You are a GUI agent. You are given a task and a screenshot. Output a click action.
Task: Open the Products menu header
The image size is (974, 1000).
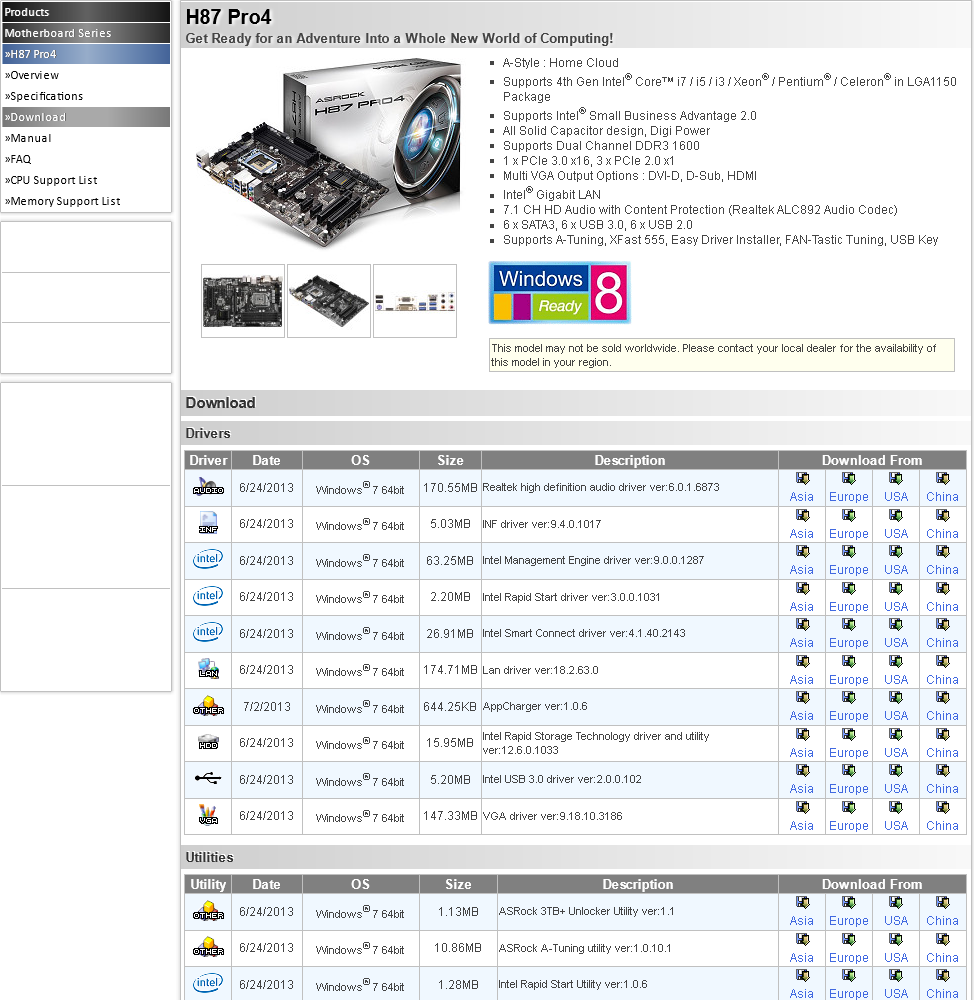pyautogui.click(x=86, y=12)
